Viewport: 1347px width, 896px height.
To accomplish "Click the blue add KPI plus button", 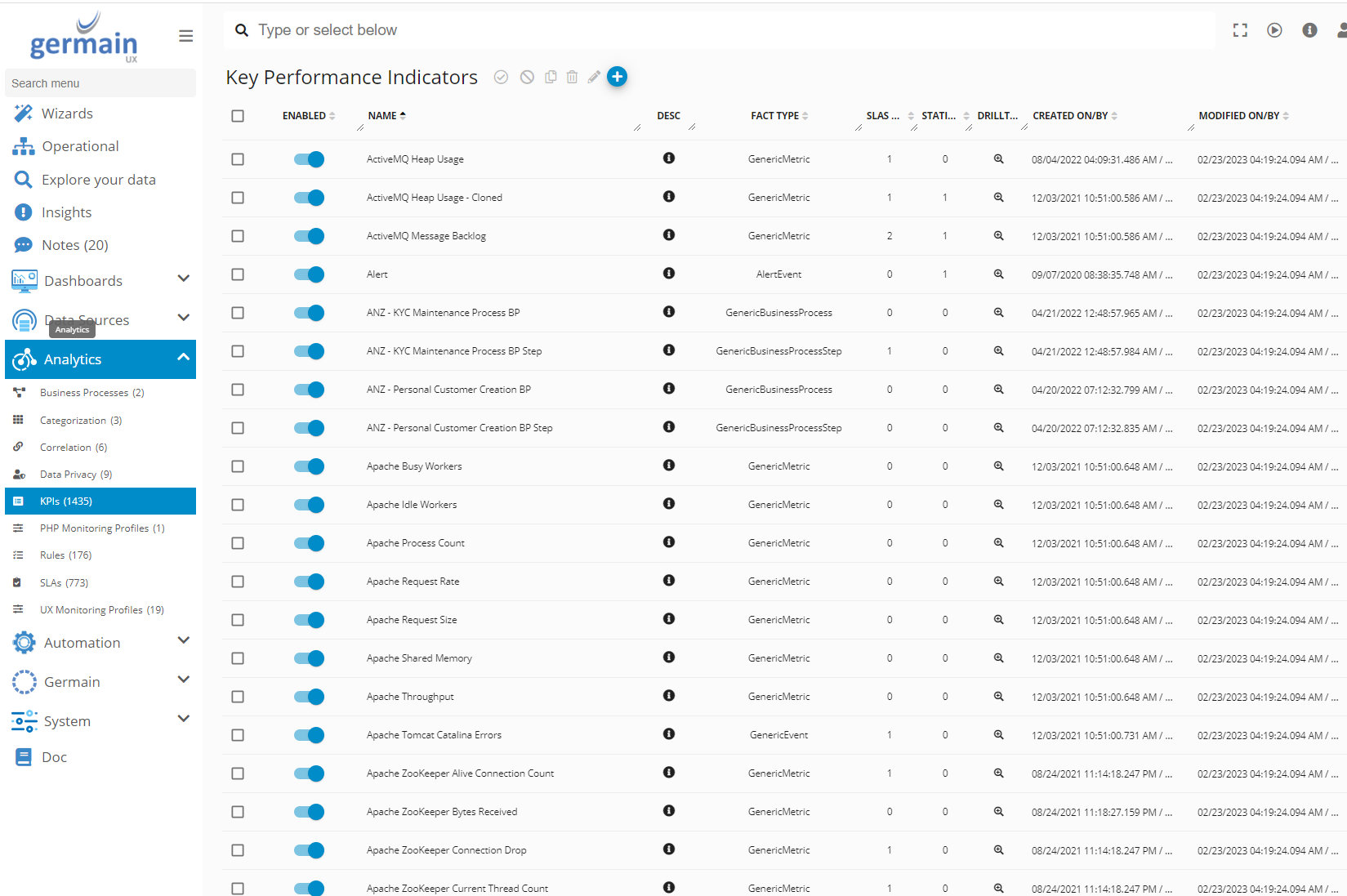I will tap(617, 77).
